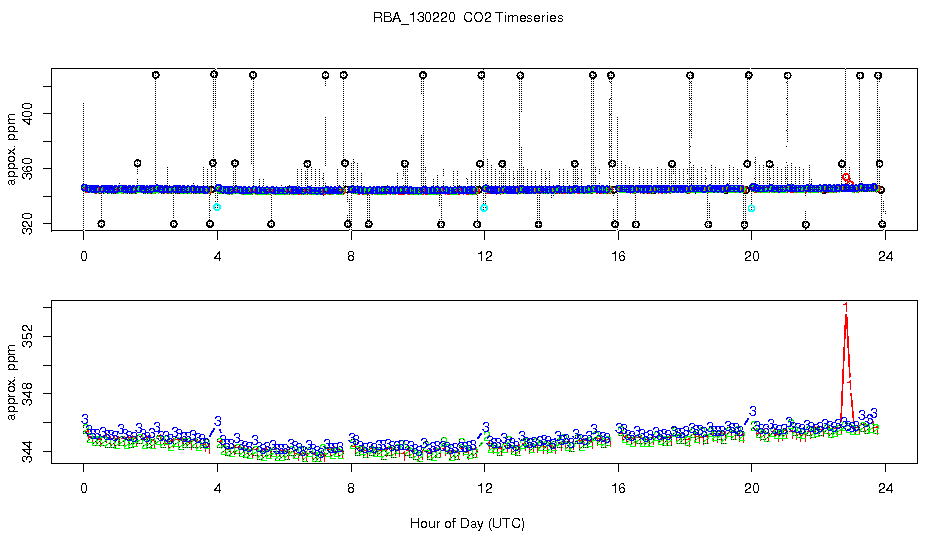
Task: Click the 8 tick label on lower x-axis
Action: [x=351, y=488]
